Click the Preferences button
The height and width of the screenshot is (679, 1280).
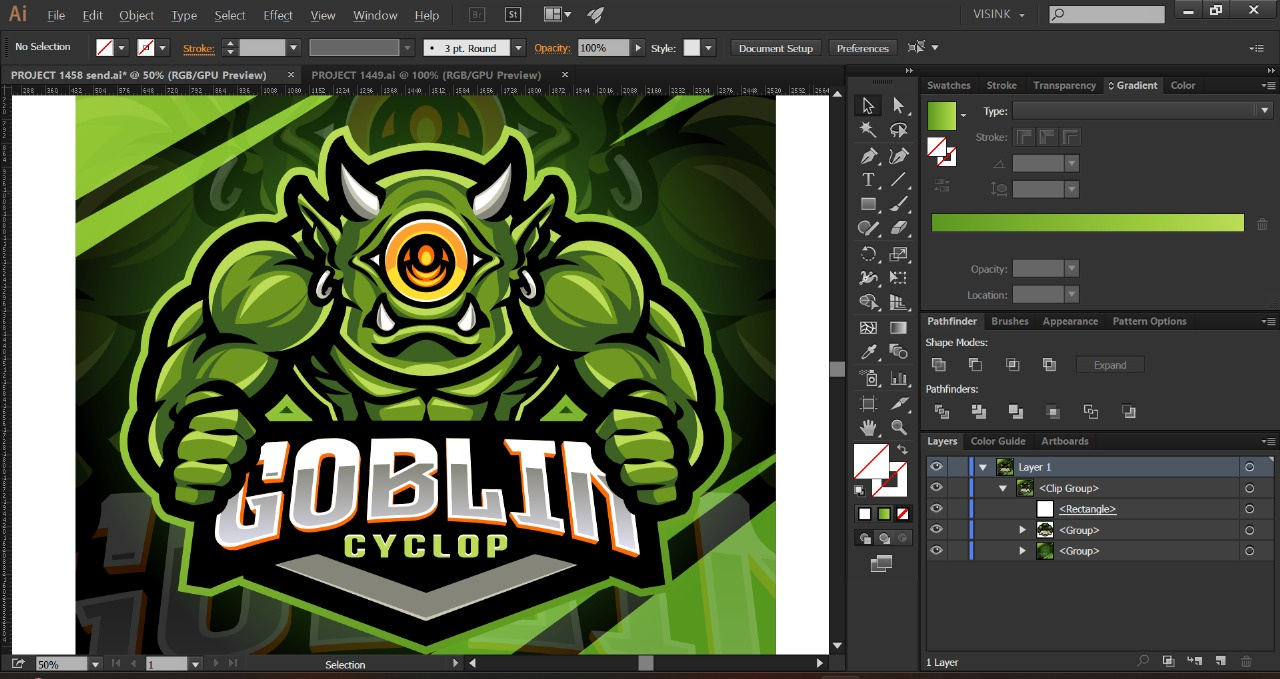[x=862, y=48]
